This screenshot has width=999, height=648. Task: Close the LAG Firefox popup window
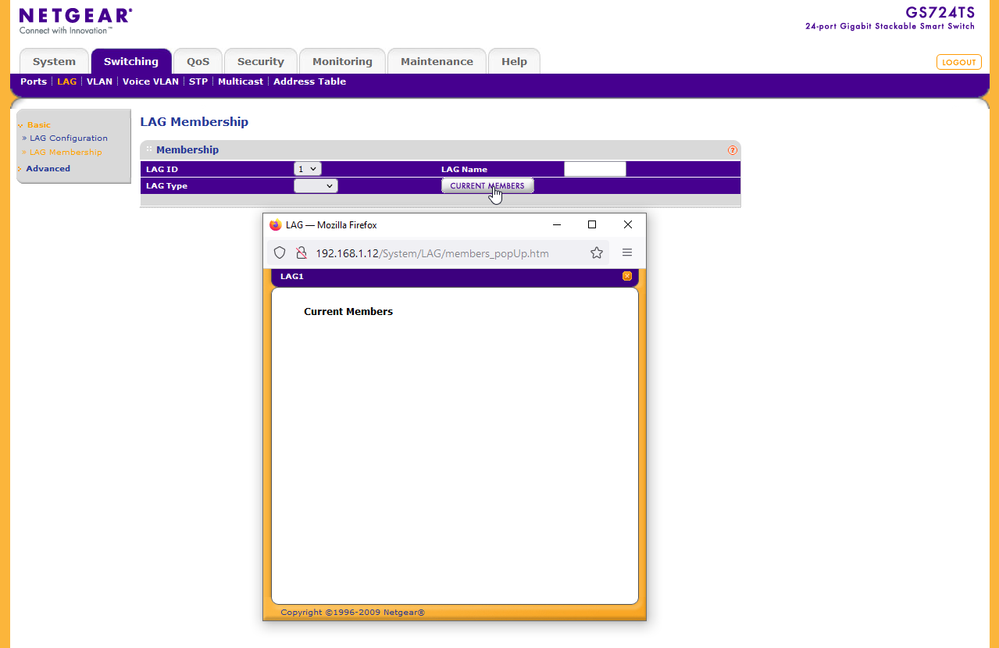[x=628, y=224]
